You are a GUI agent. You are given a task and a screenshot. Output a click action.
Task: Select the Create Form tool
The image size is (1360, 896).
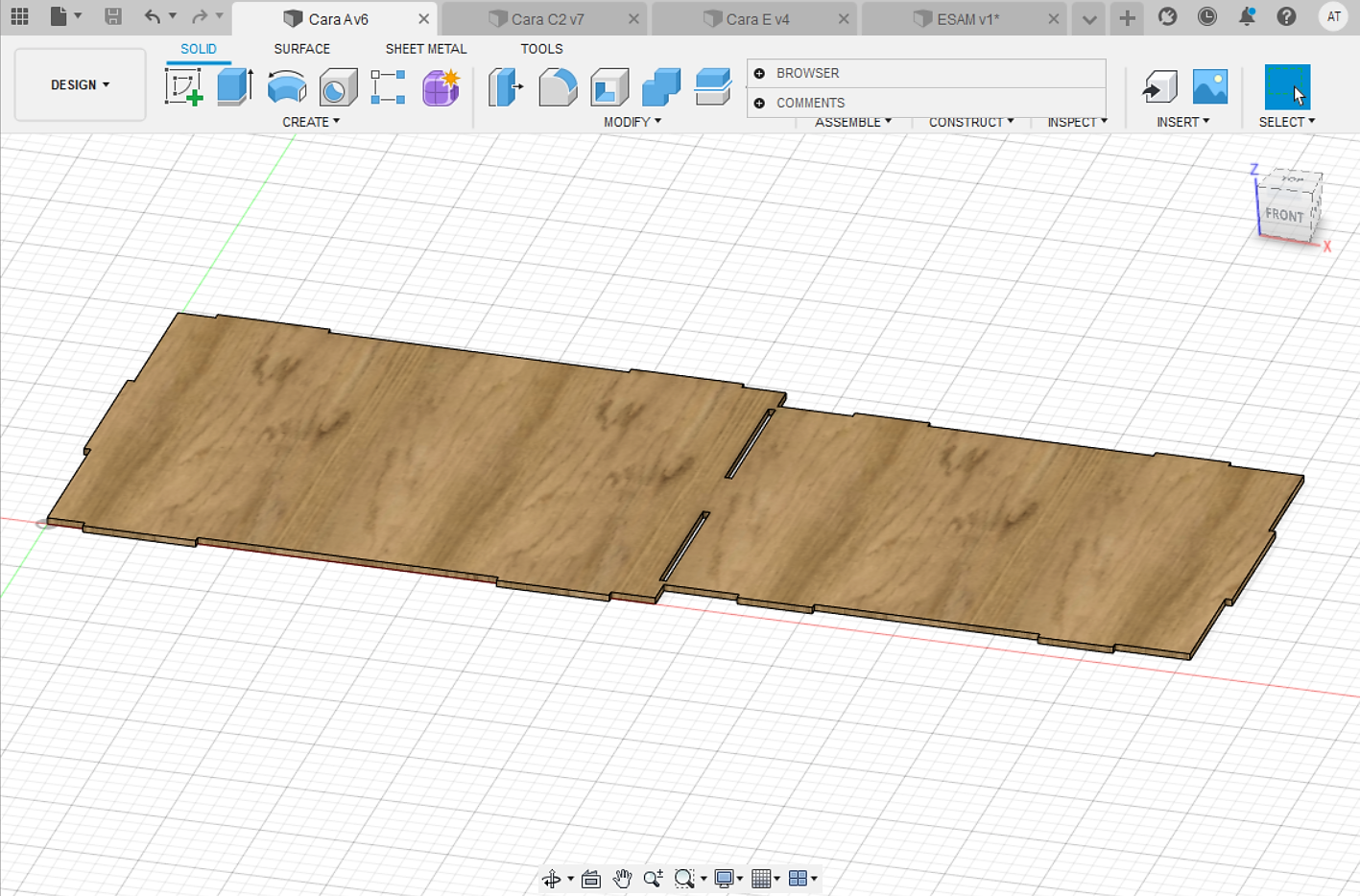[441, 87]
